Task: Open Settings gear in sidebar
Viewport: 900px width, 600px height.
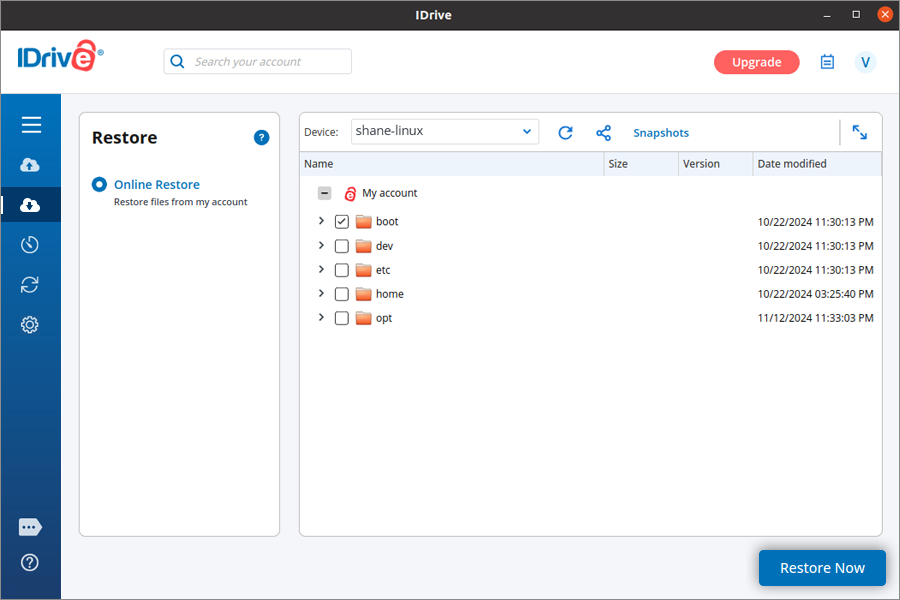Action: [30, 325]
